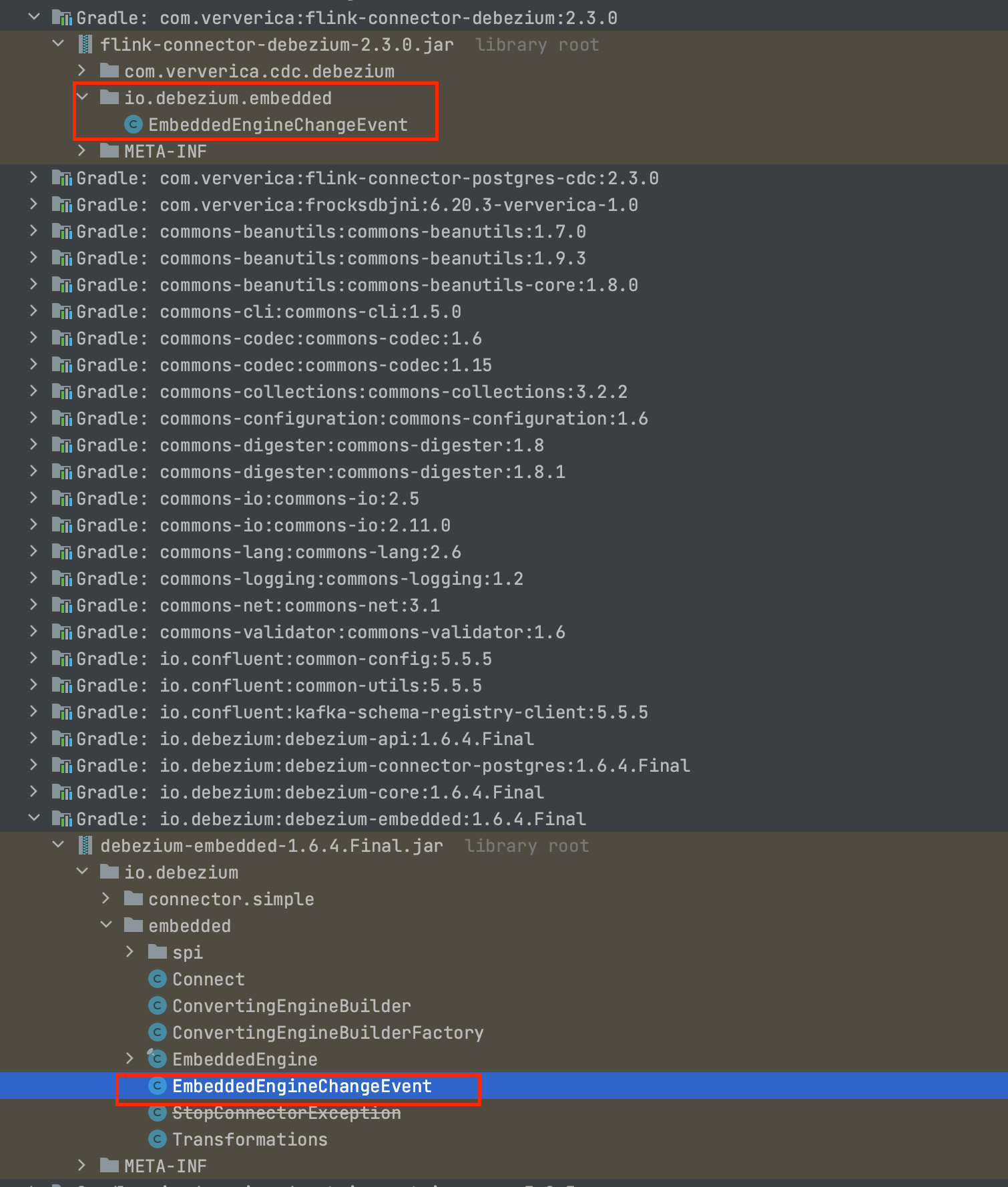Select commons-collections:3.2.2 library row

504,391
